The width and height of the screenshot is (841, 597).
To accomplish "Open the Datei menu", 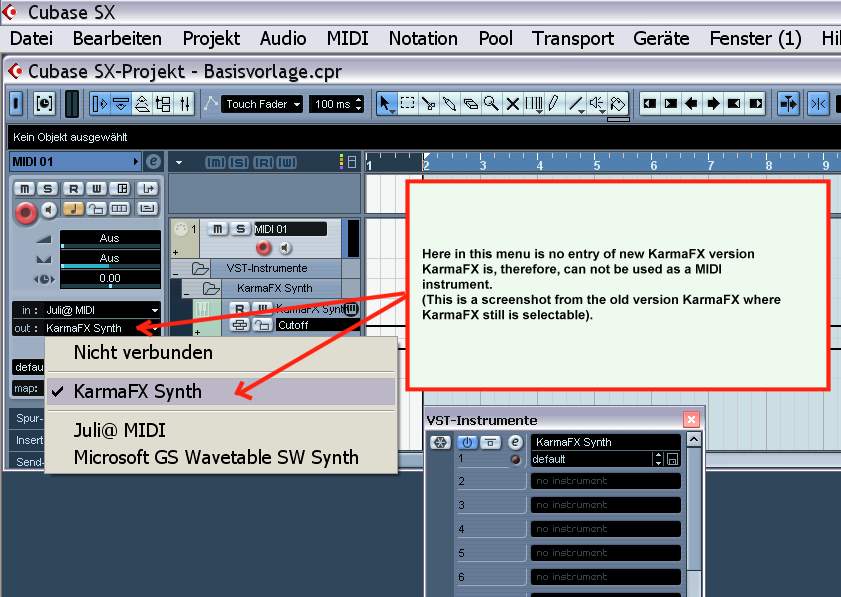I will click(x=32, y=39).
